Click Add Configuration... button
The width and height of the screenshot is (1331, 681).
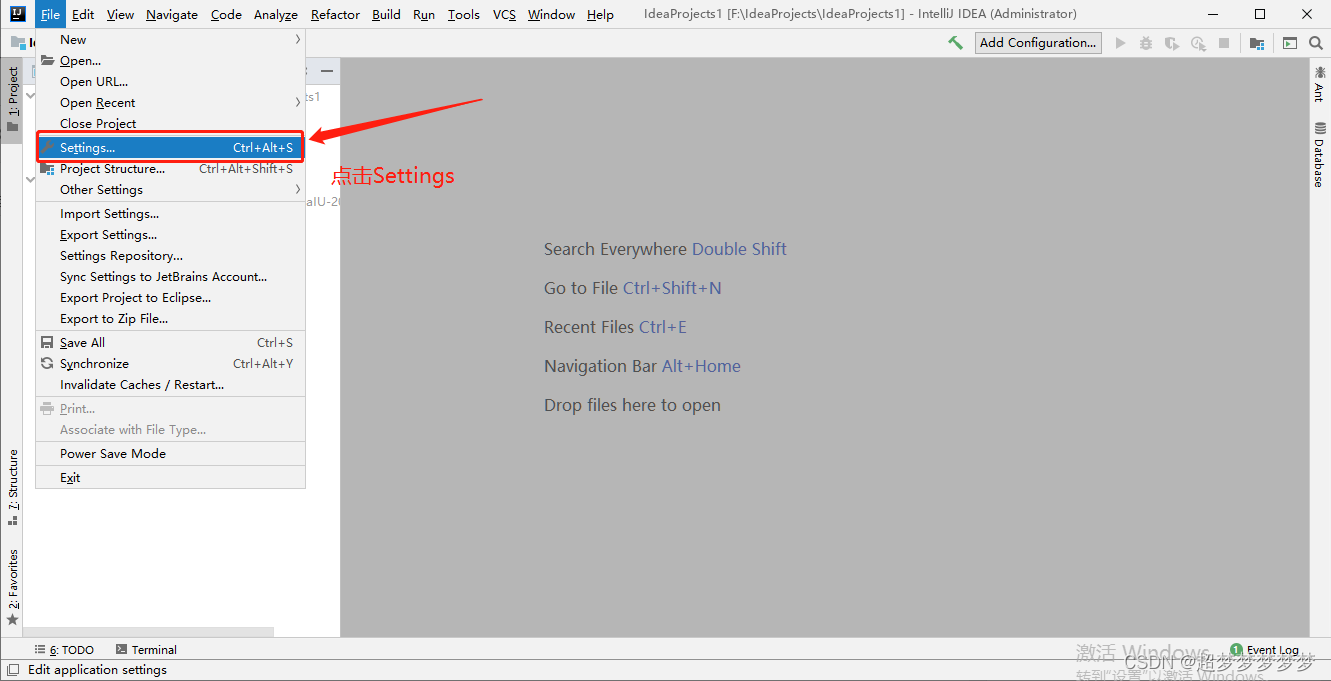pos(1038,43)
